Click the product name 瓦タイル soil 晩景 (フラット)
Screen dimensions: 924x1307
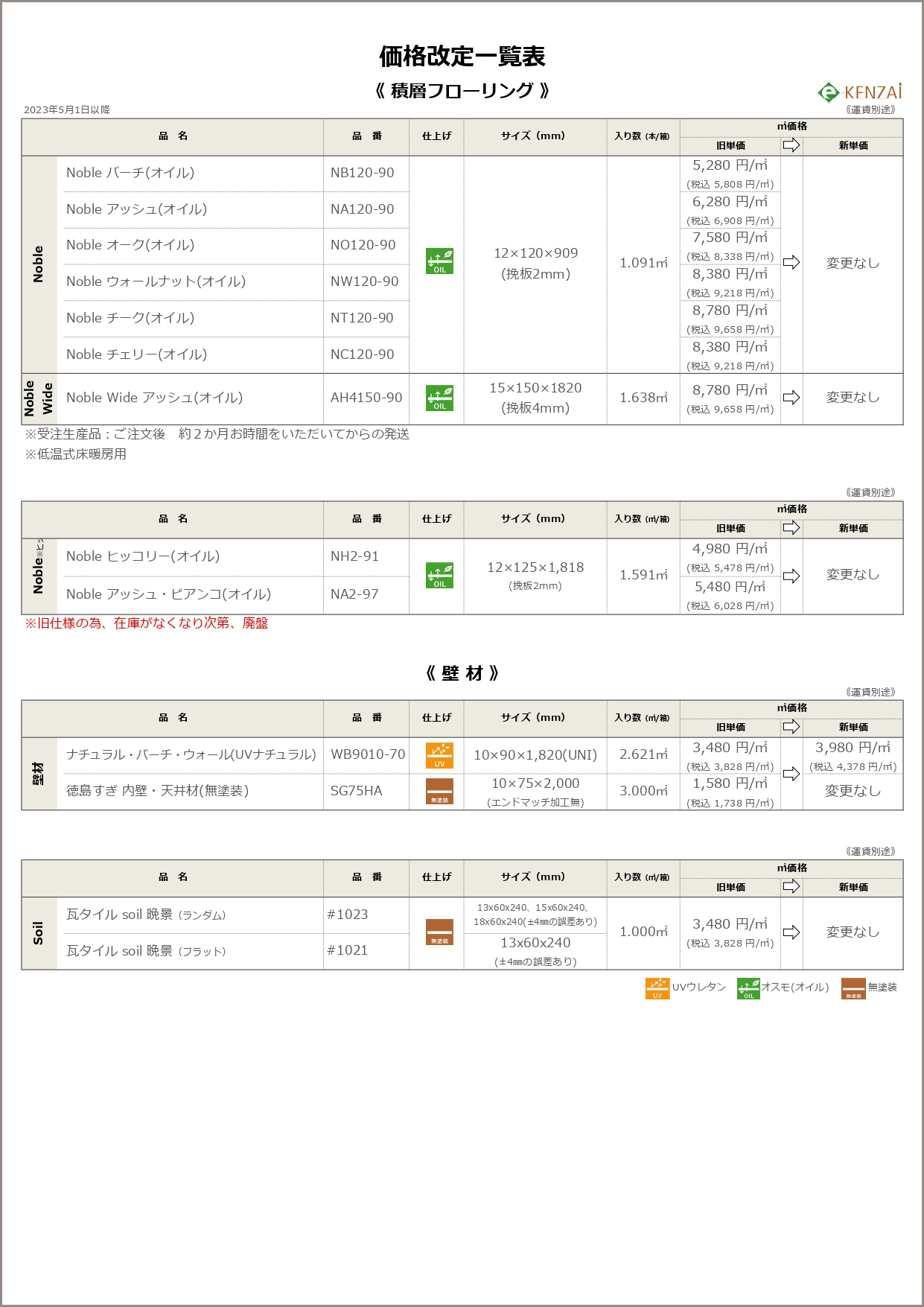point(146,951)
